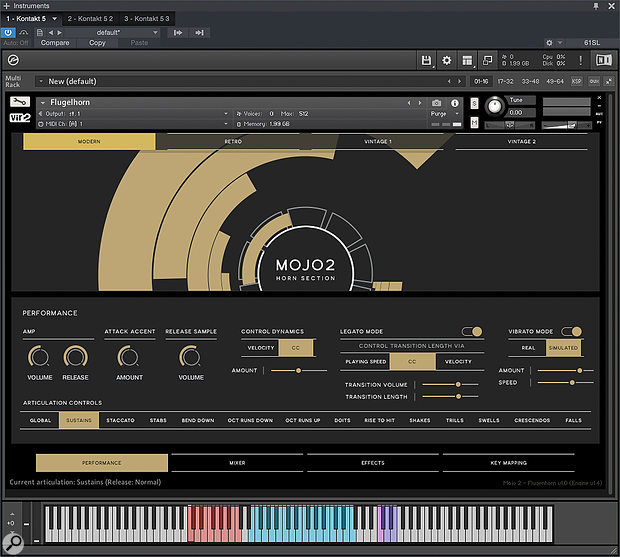
Task: Go to previous plugin preset arrow
Action: tap(51, 32)
